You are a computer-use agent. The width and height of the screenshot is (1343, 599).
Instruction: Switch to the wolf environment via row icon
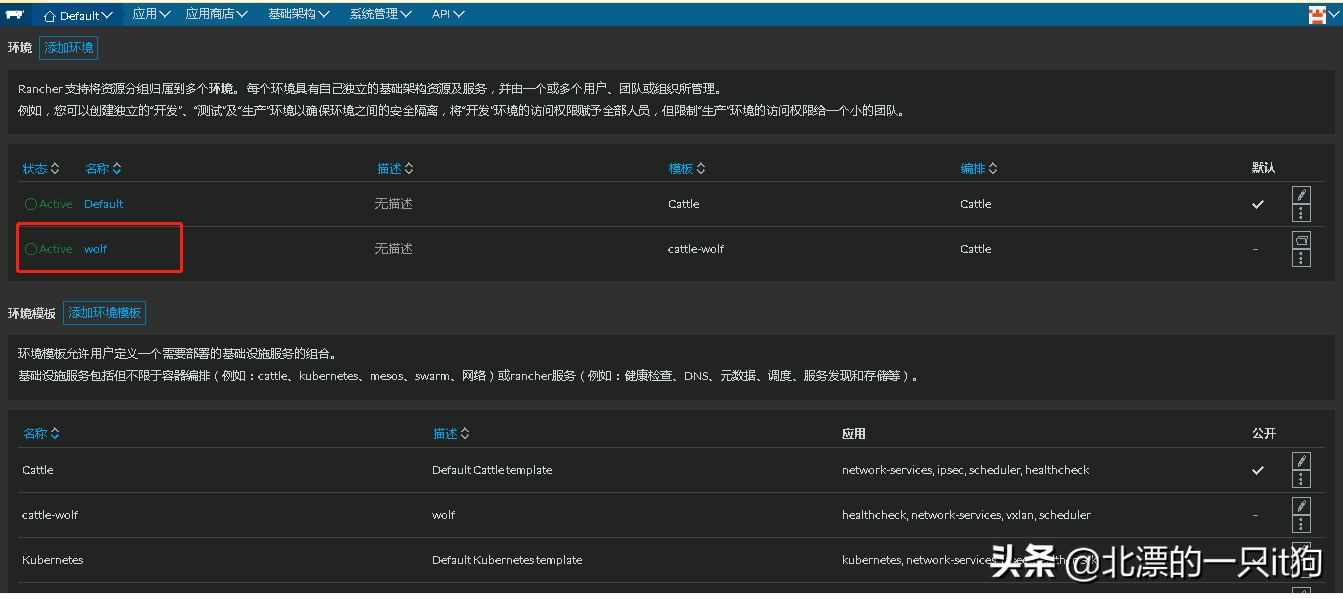point(1300,240)
